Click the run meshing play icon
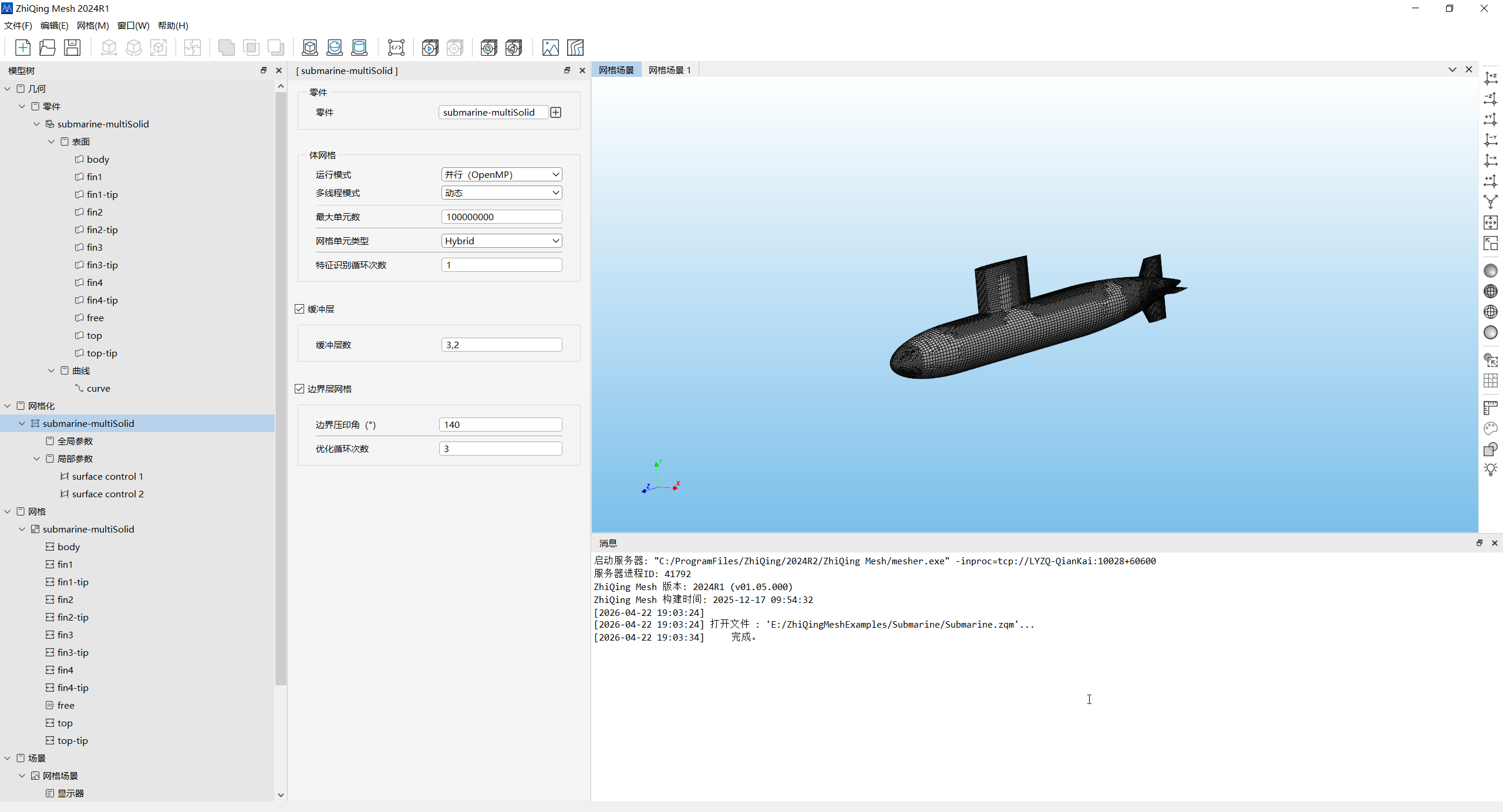Screen dimensions: 1503x812 tap(430, 48)
